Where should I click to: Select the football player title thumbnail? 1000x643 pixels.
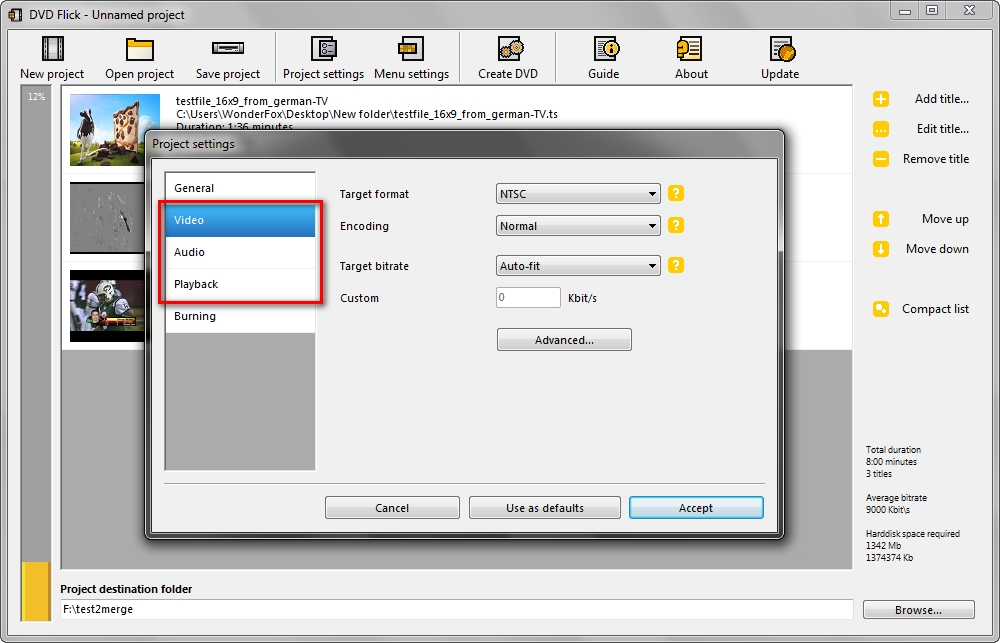(x=107, y=306)
